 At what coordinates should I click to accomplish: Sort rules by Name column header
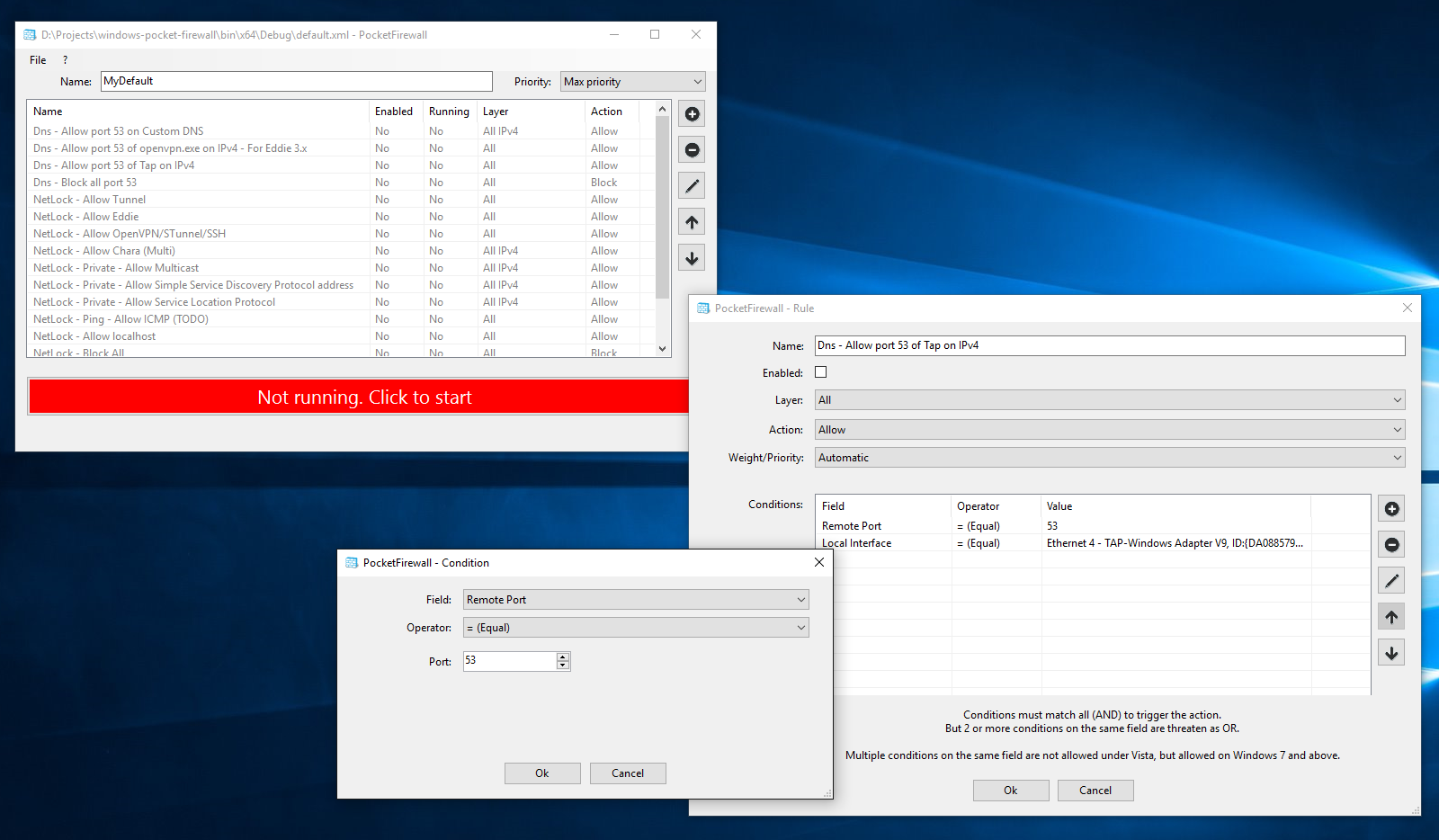(x=199, y=112)
